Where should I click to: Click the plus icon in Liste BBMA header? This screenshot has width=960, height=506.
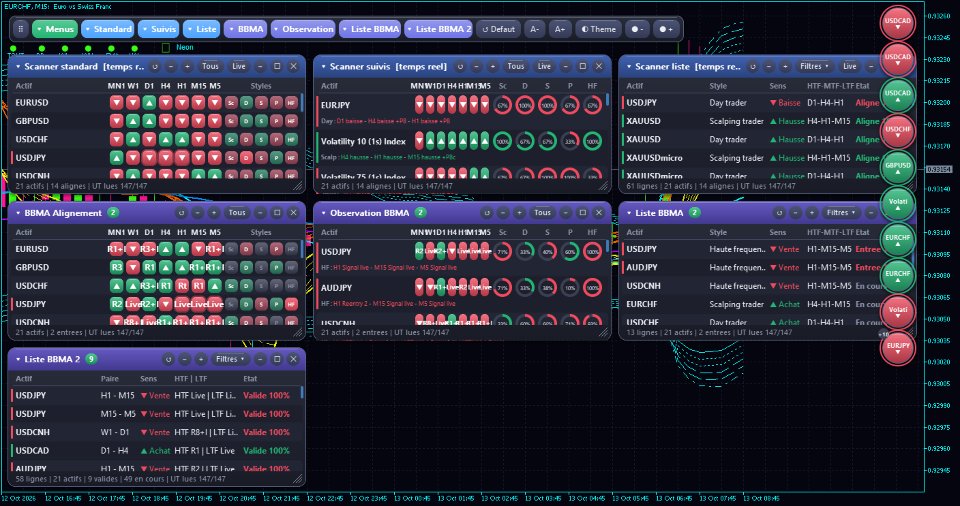coord(812,213)
